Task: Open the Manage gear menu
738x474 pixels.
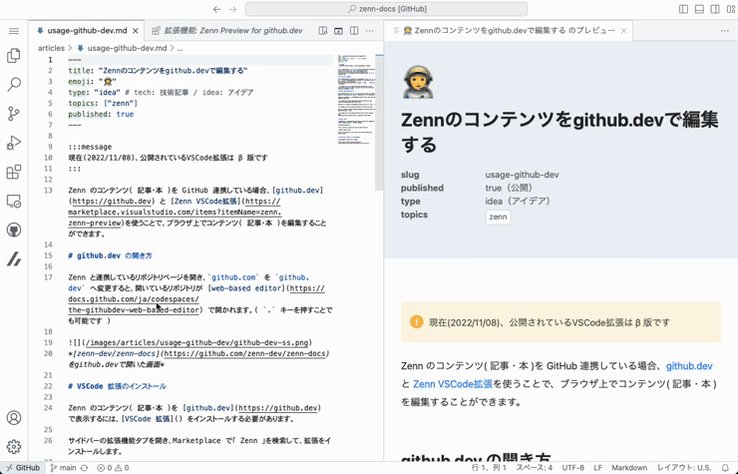Action: click(x=14, y=446)
